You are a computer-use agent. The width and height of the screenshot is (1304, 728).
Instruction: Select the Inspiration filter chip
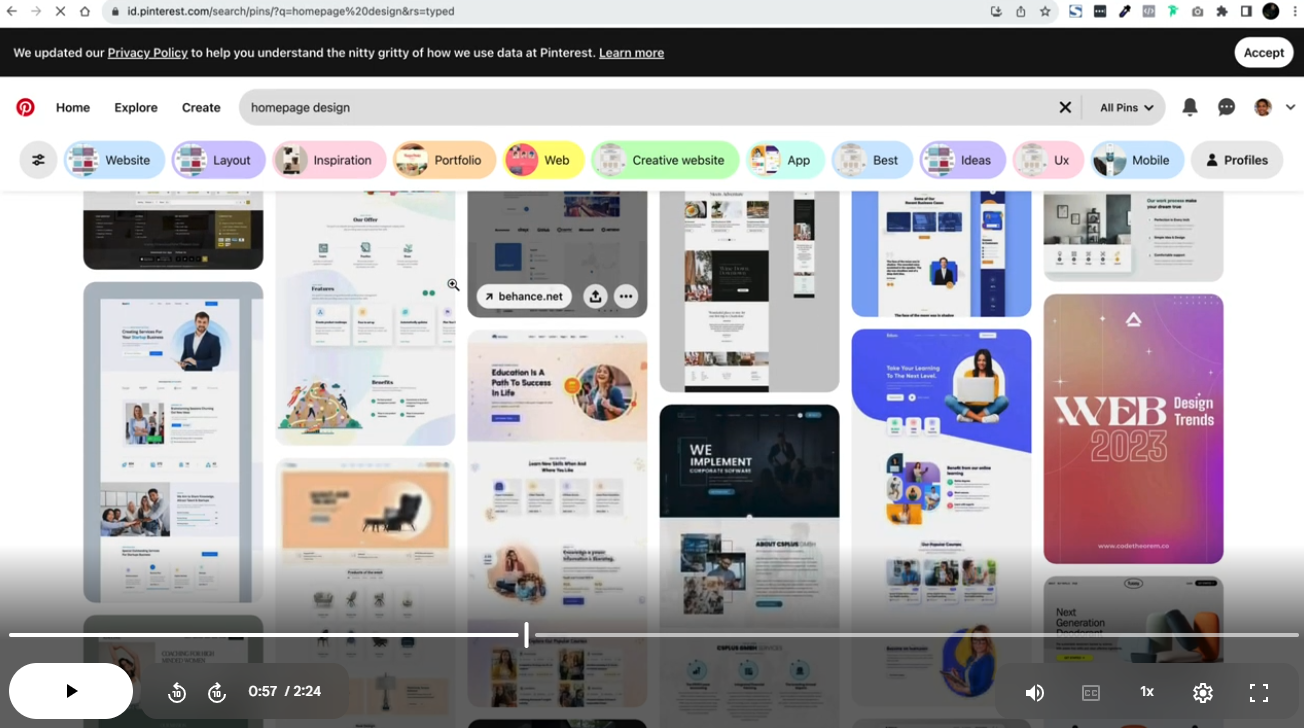pyautogui.click(x=329, y=160)
